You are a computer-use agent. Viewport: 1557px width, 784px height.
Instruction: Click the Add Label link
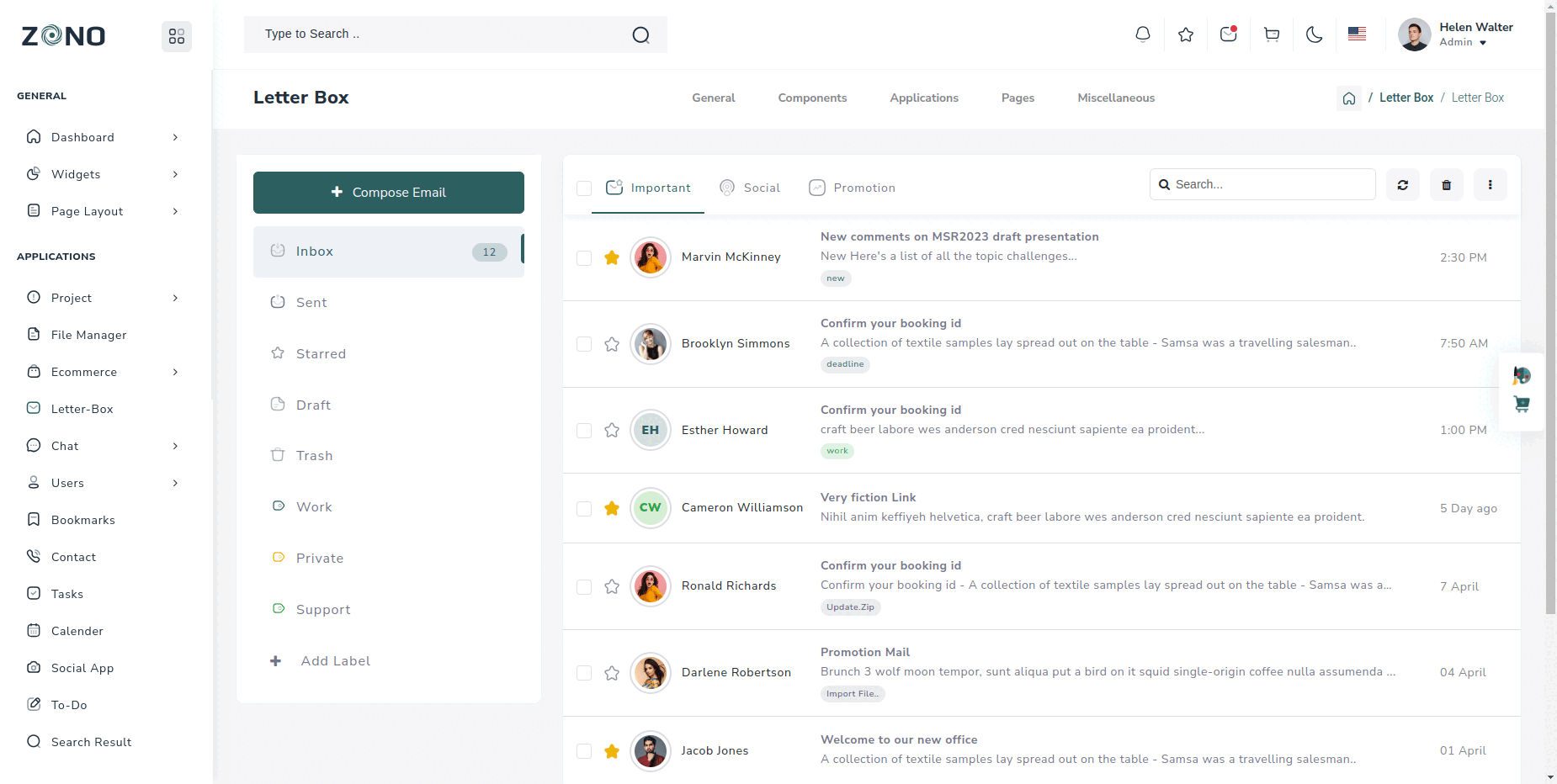pyautogui.click(x=335, y=661)
